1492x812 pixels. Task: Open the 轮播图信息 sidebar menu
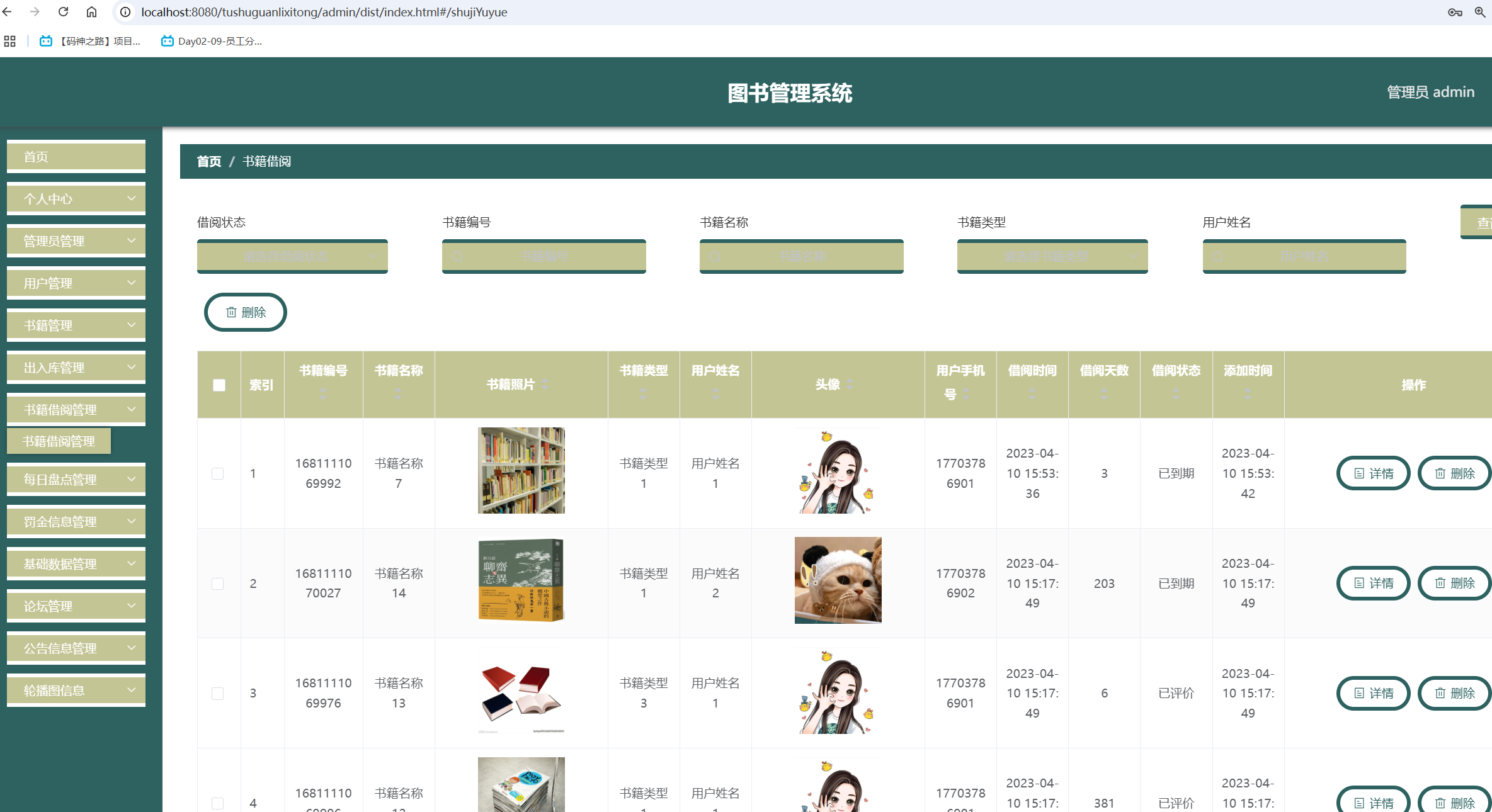[76, 691]
